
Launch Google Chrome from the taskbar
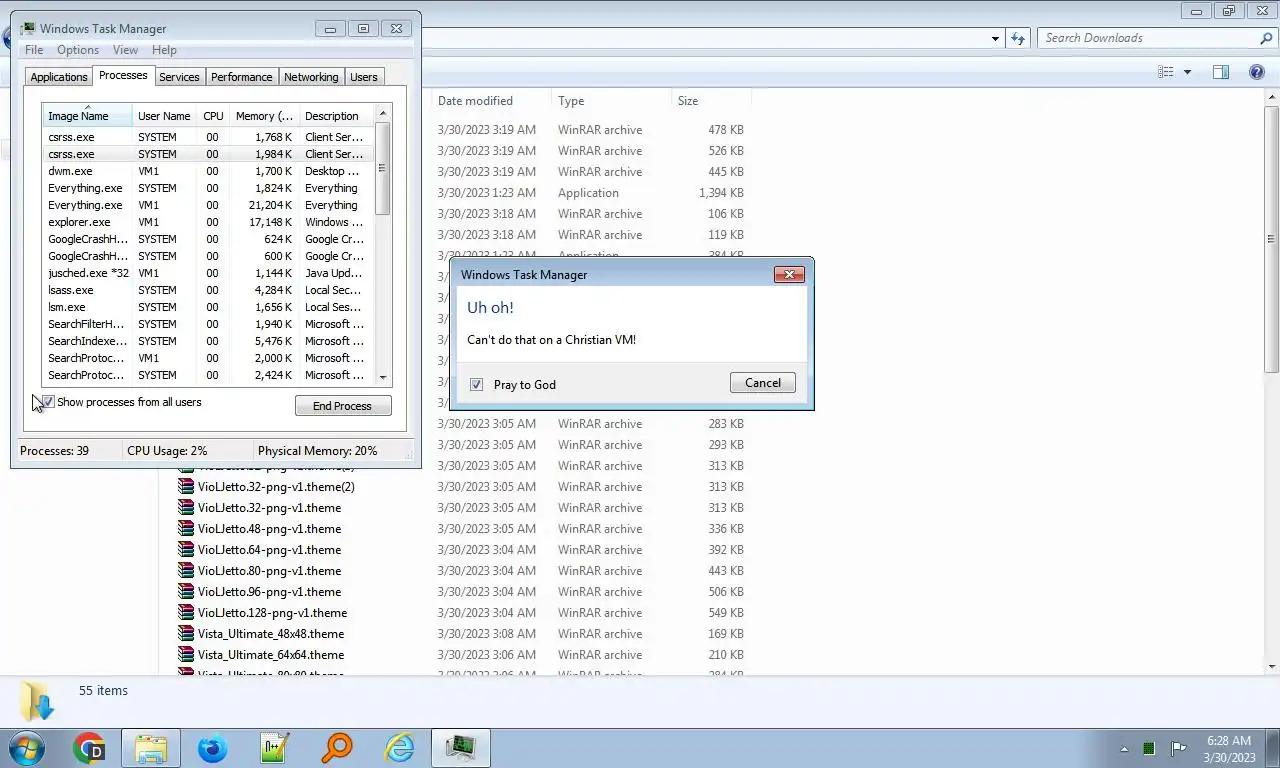coord(89,748)
